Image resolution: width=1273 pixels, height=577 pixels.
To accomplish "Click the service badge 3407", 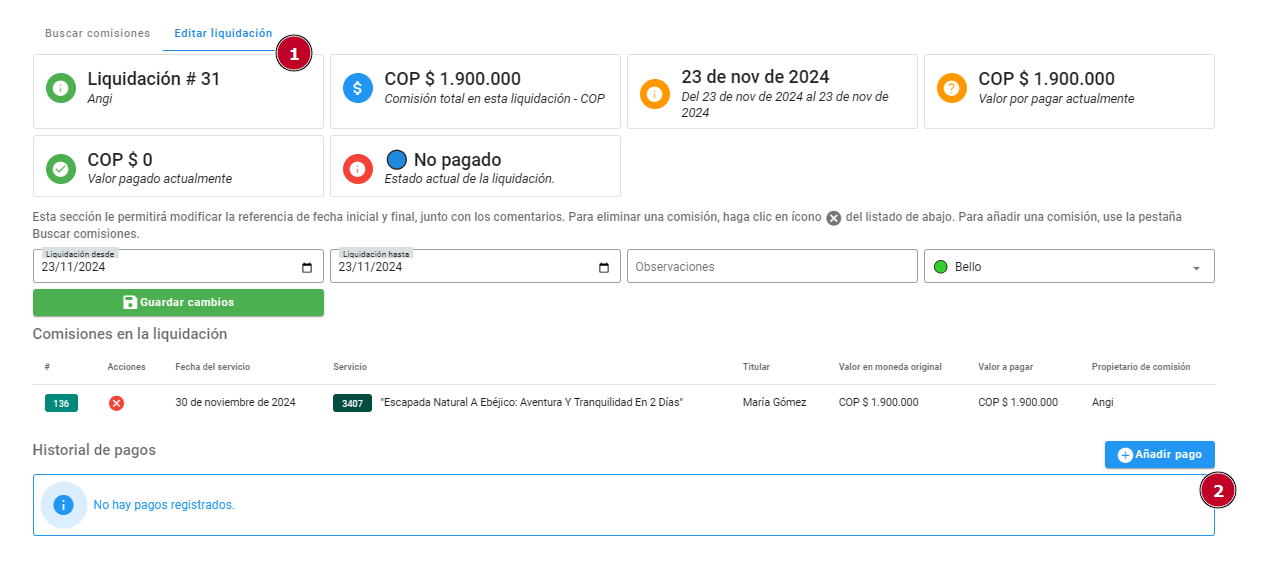I will pos(352,403).
